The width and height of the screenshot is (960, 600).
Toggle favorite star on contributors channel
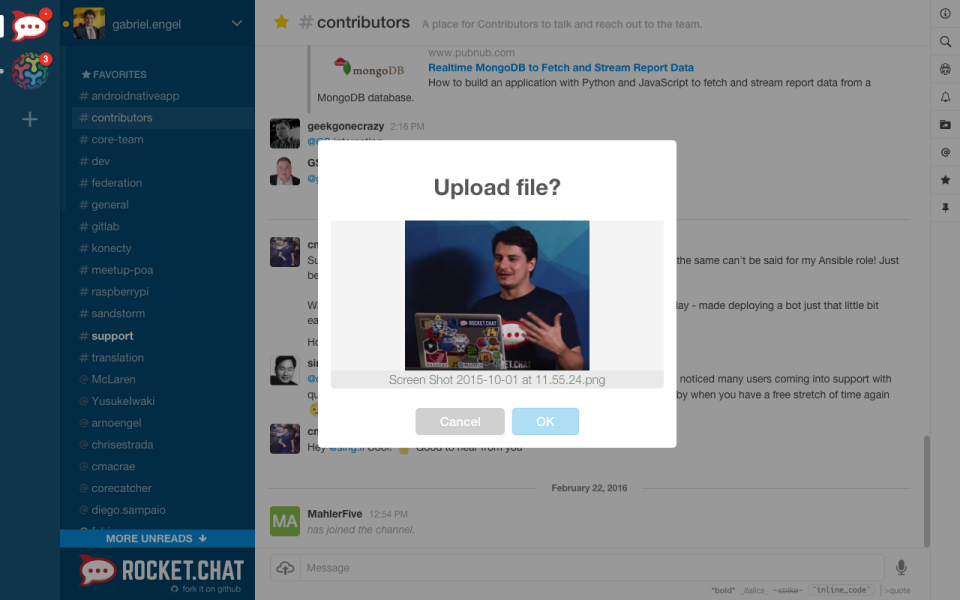tap(282, 22)
